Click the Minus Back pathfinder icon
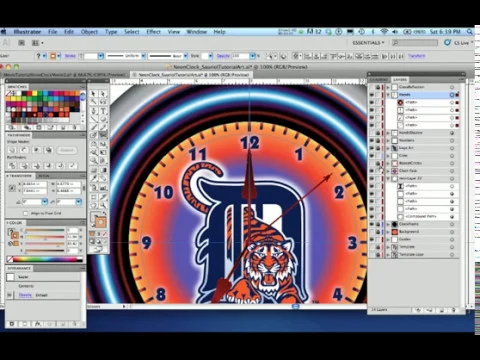This screenshot has width=480, height=360. coord(72,165)
